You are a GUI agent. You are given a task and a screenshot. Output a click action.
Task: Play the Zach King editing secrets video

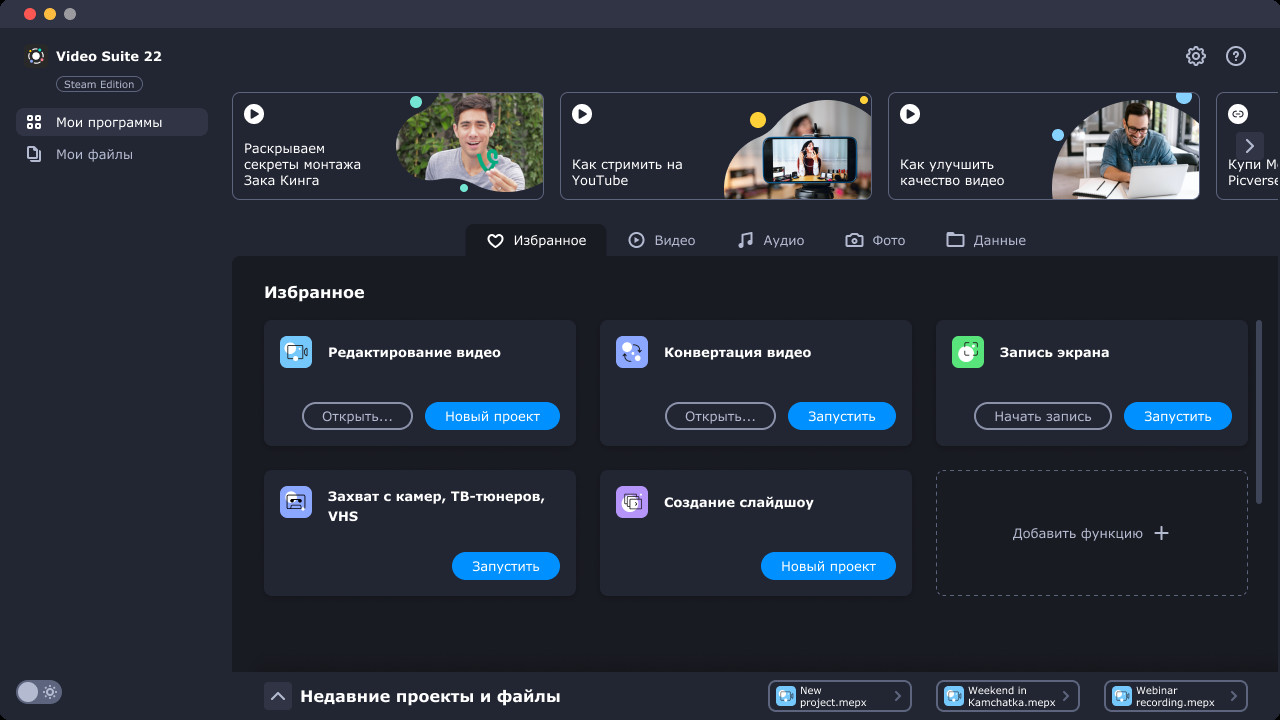pyautogui.click(x=254, y=115)
